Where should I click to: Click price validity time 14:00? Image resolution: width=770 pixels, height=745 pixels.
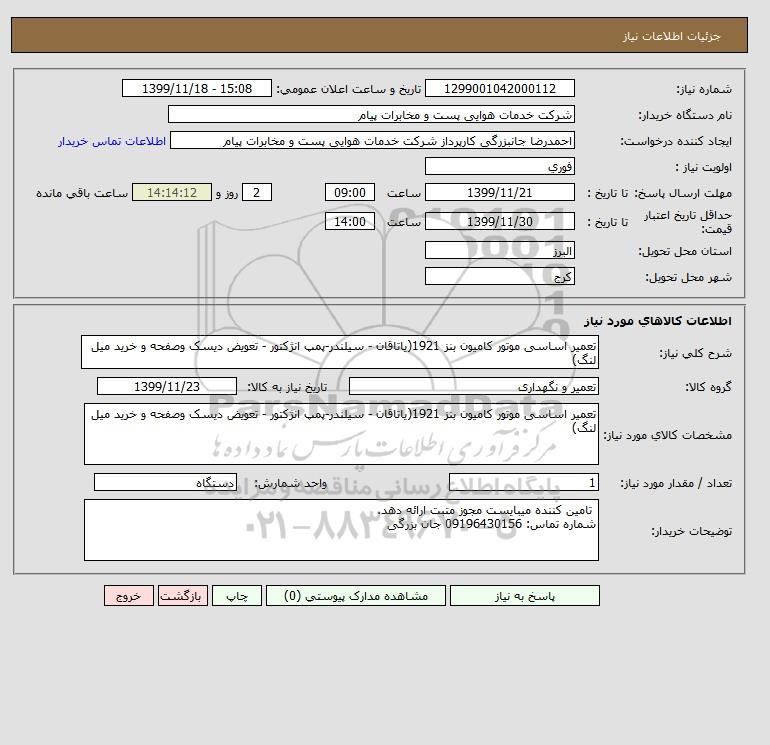[350, 221]
